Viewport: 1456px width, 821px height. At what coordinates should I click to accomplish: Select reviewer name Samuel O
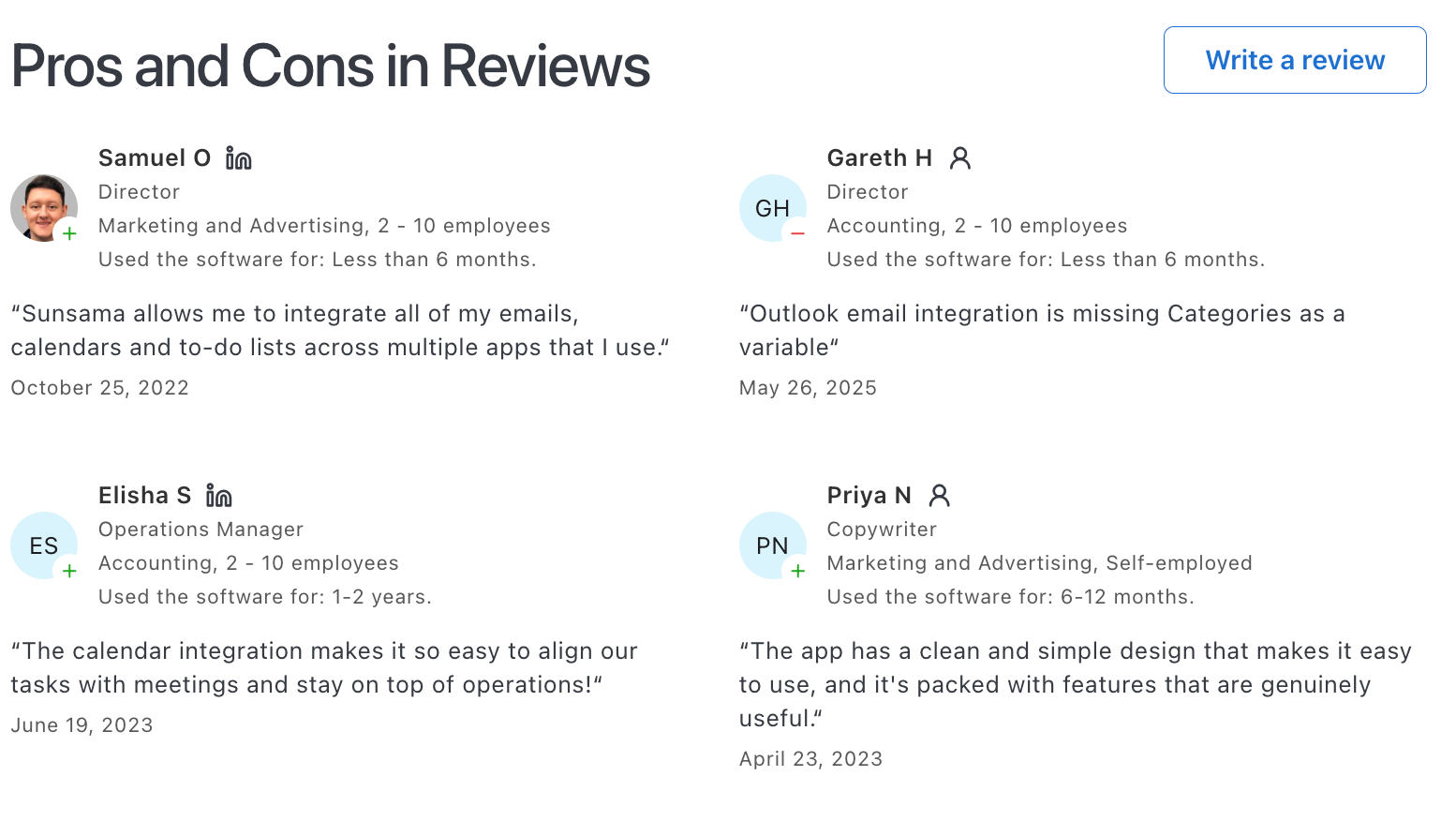tap(154, 157)
